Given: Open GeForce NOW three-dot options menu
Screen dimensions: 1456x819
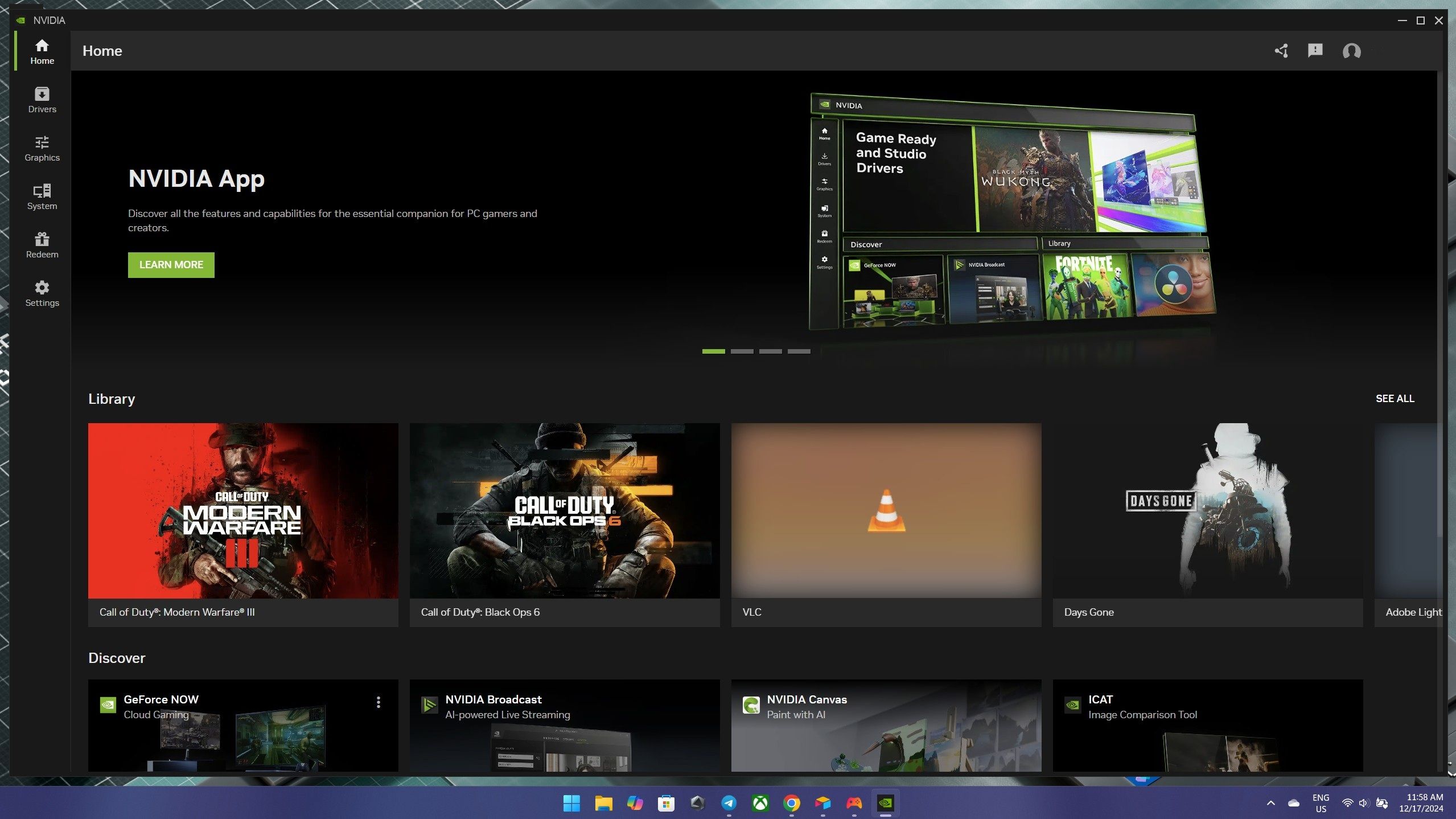Looking at the screenshot, I should [379, 702].
